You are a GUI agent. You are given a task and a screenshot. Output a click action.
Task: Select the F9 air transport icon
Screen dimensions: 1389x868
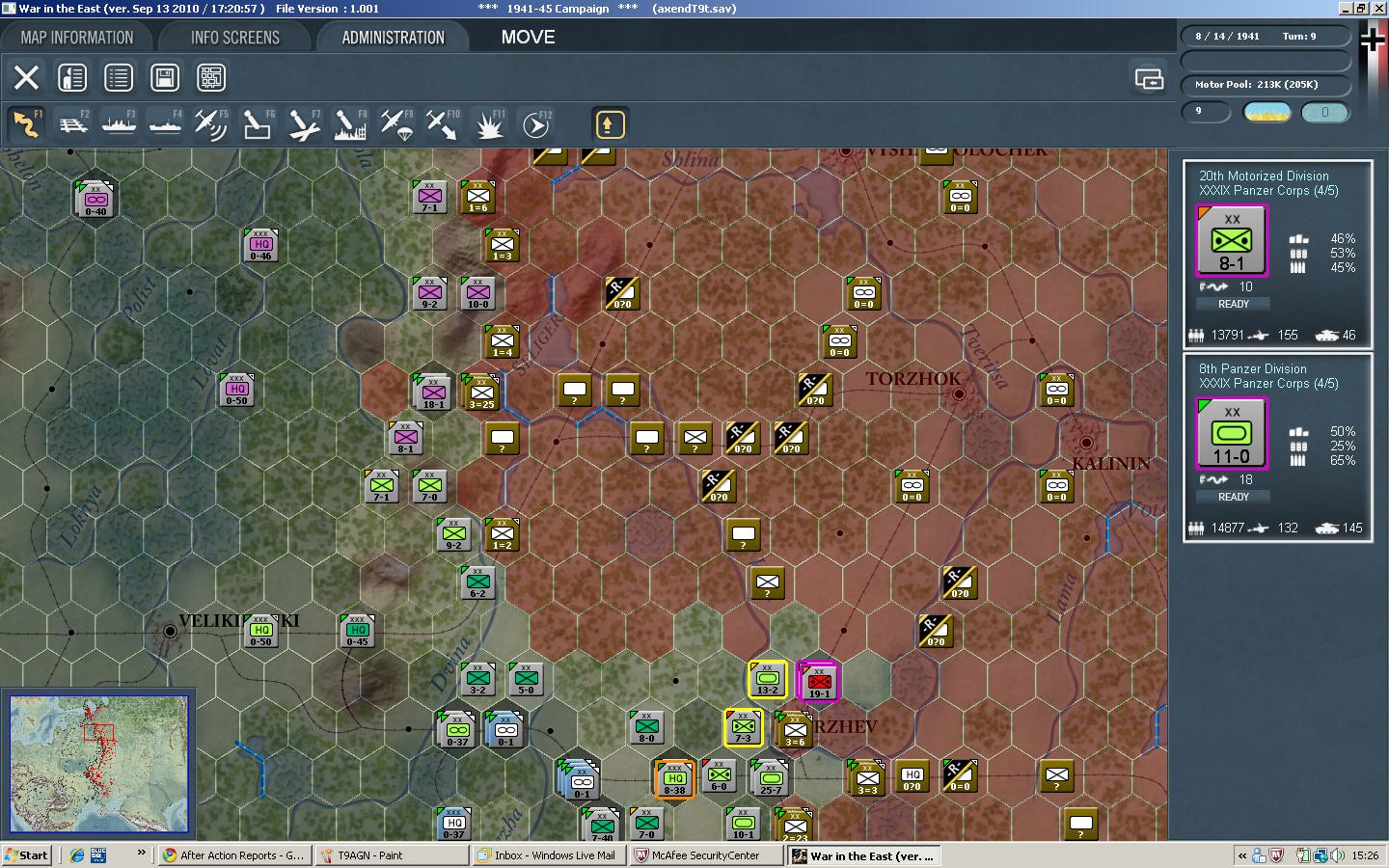click(x=396, y=124)
